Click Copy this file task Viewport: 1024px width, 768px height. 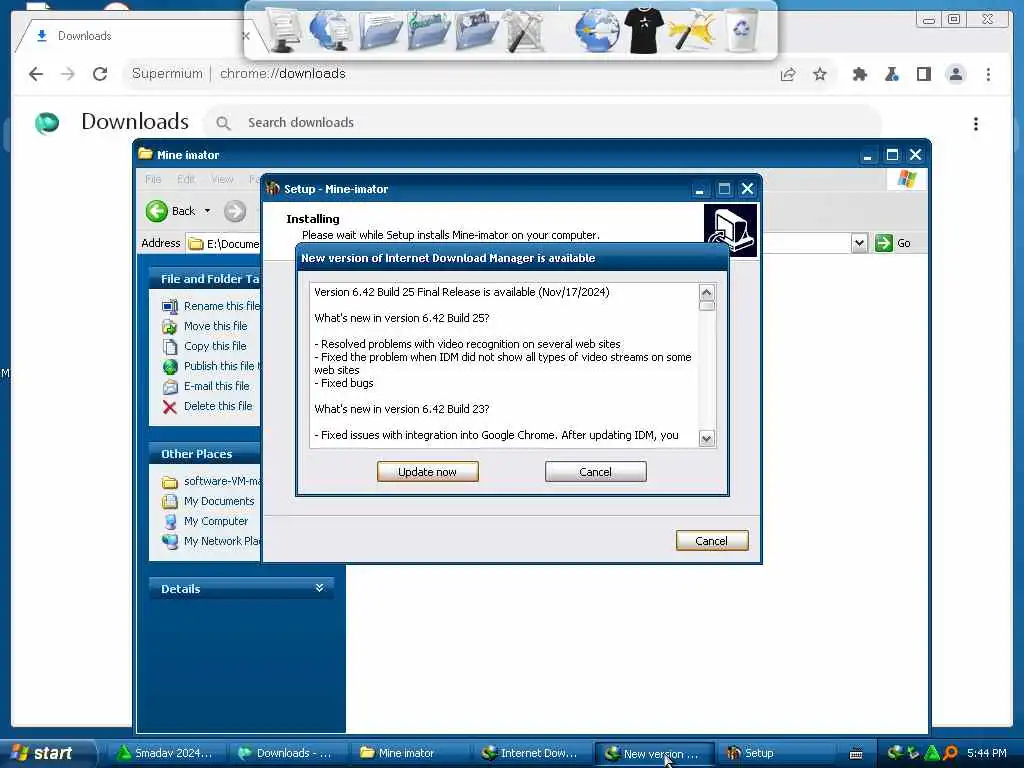(x=215, y=346)
